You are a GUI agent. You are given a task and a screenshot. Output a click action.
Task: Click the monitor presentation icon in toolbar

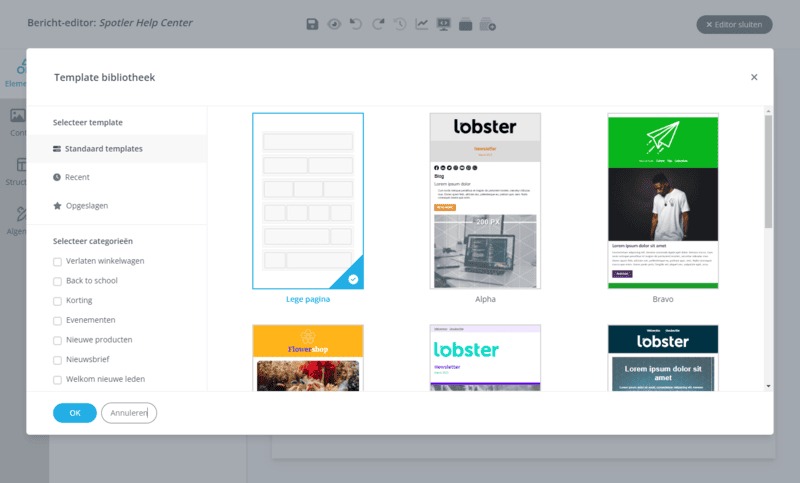pyautogui.click(x=444, y=24)
